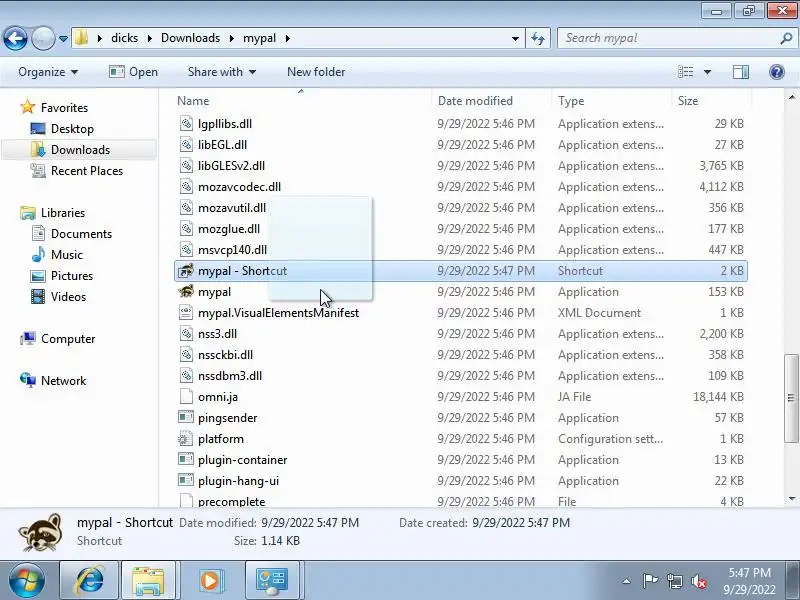Screen dimensions: 800x600
Task: Change view using the view icon
Action: tap(685, 72)
